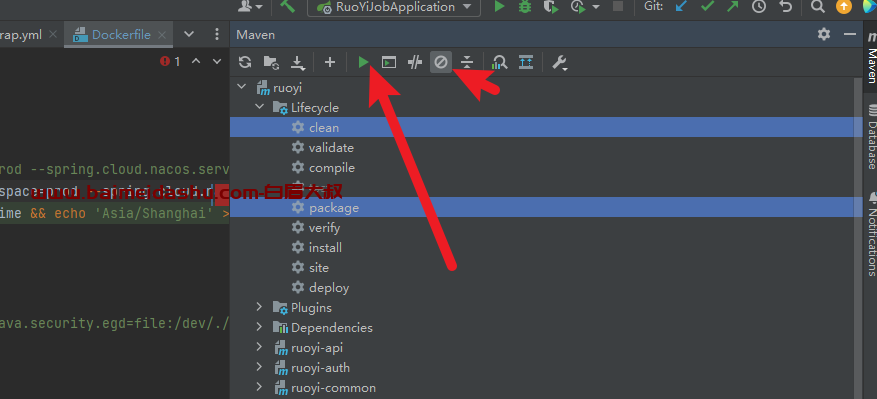The width and height of the screenshot is (877, 399).
Task: Stop the running process square icon
Action: point(618,6)
